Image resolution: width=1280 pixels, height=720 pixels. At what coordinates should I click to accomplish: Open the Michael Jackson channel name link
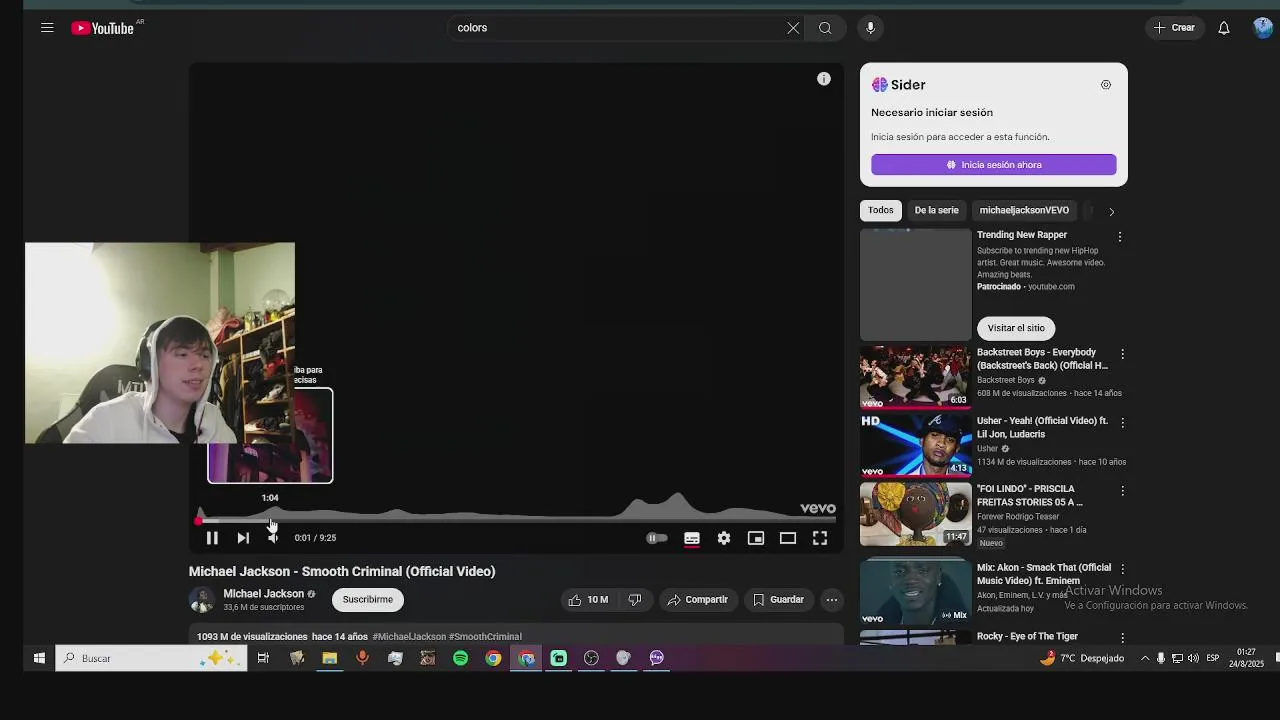pyautogui.click(x=263, y=594)
